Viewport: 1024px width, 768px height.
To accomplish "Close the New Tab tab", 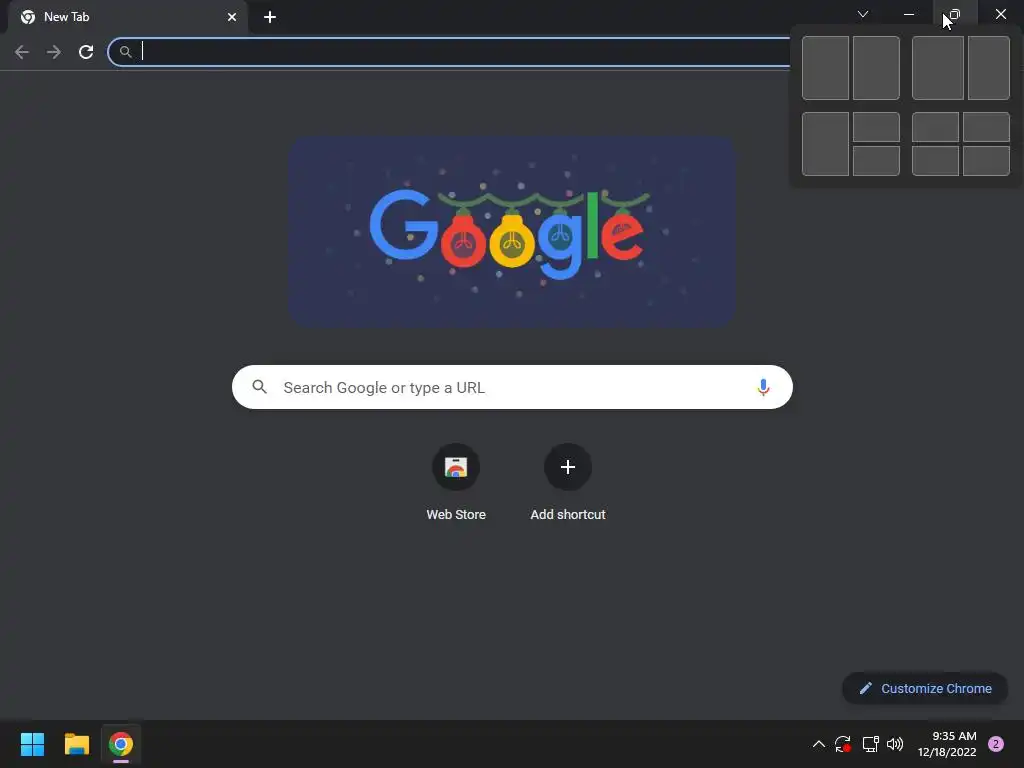I will (x=232, y=17).
